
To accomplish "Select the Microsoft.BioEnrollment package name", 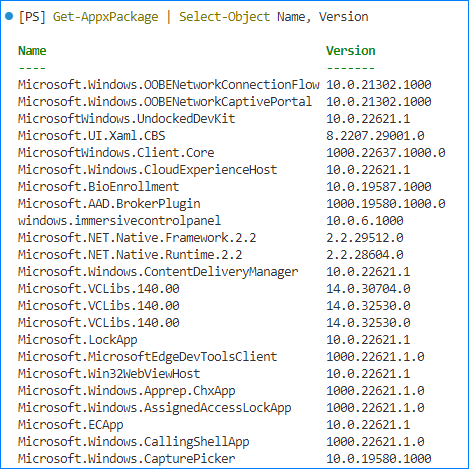I will pos(98,187).
